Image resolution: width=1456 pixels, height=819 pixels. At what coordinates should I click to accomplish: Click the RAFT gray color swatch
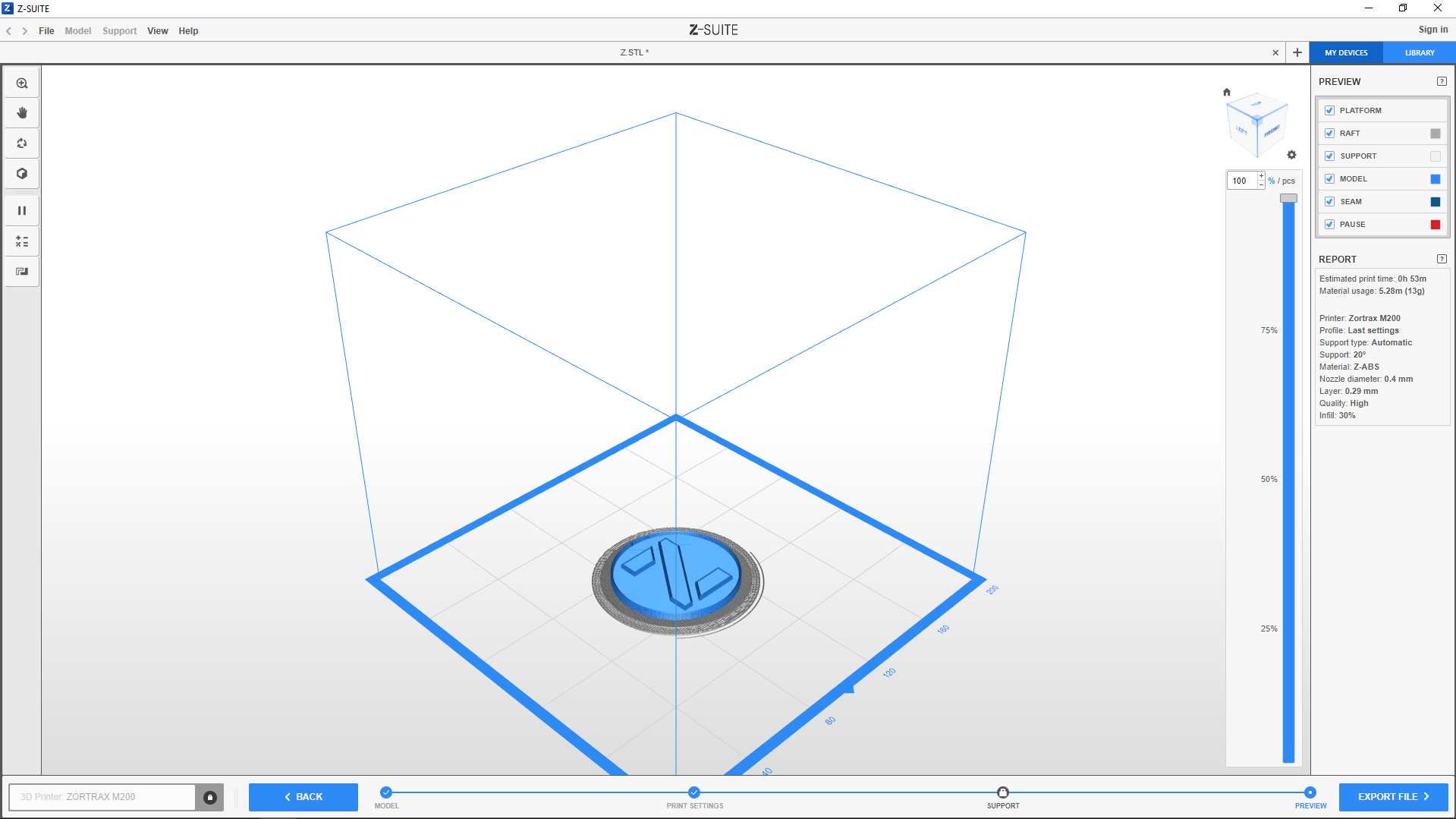[1436, 134]
